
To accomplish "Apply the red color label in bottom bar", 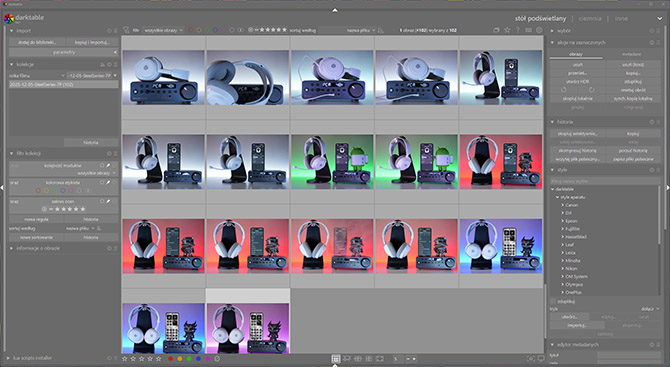I will click(x=170, y=359).
